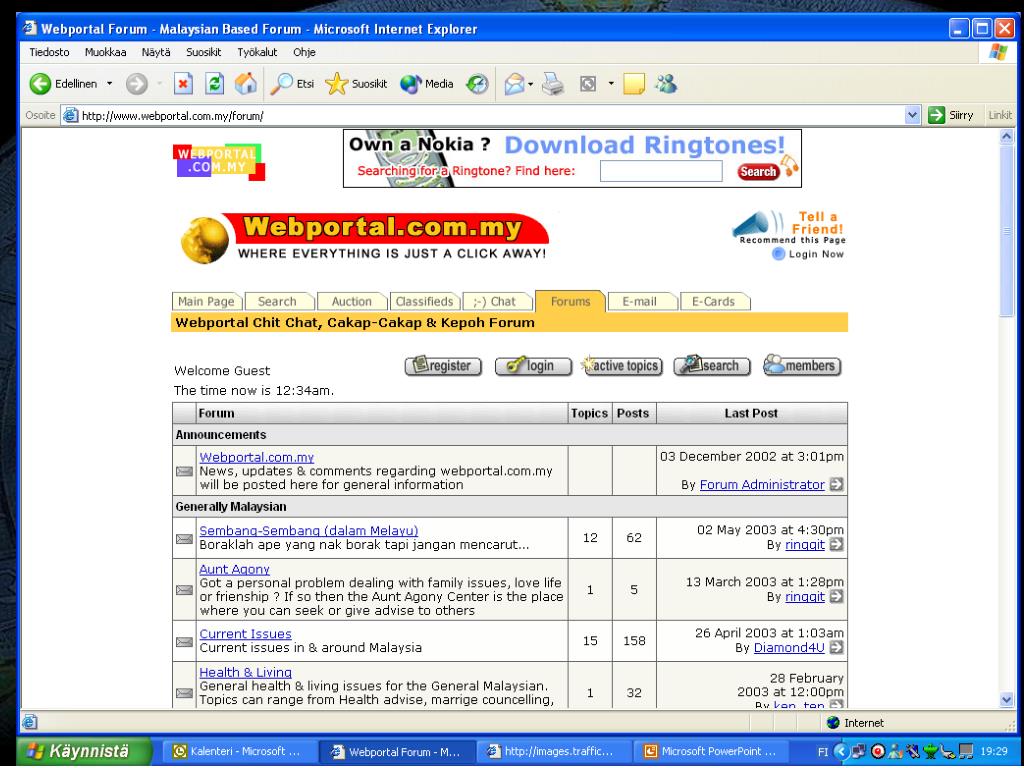Click the members button
This screenshot has height=768, width=1024.
(x=802, y=366)
